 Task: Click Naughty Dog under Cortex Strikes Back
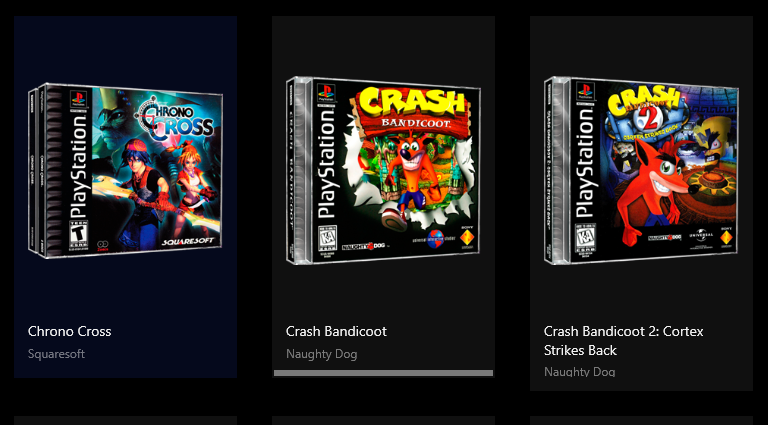pyautogui.click(x=579, y=372)
